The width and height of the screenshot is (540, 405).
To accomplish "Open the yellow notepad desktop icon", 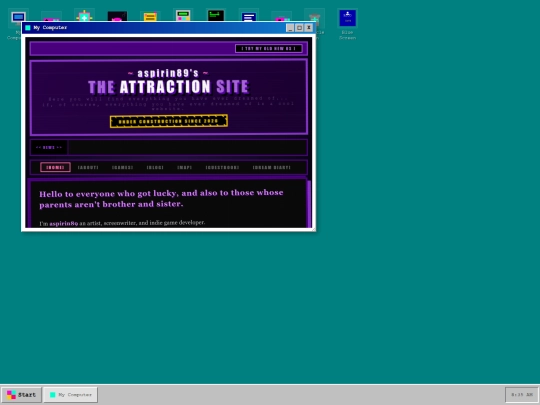I will coord(150,16).
